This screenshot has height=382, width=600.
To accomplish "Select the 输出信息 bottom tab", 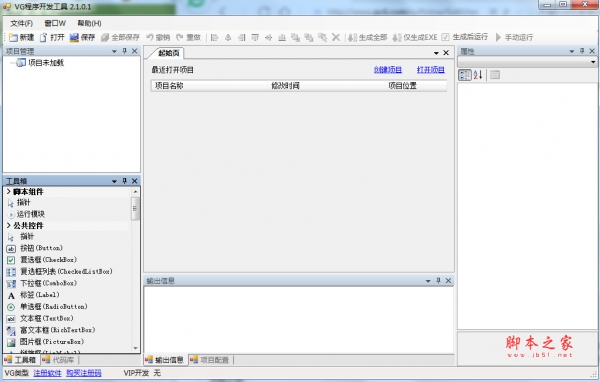I will click(x=165, y=360).
